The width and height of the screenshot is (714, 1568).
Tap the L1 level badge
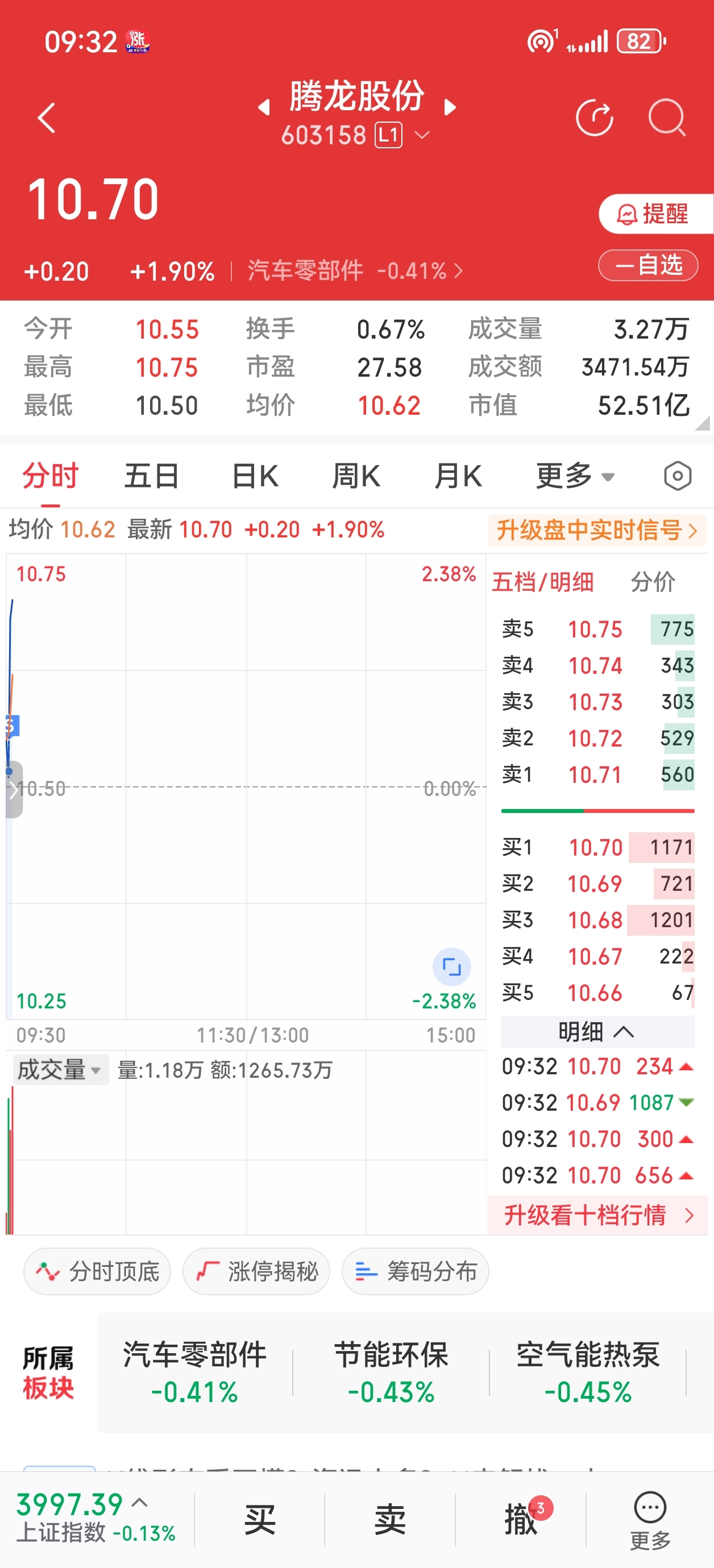[x=388, y=135]
